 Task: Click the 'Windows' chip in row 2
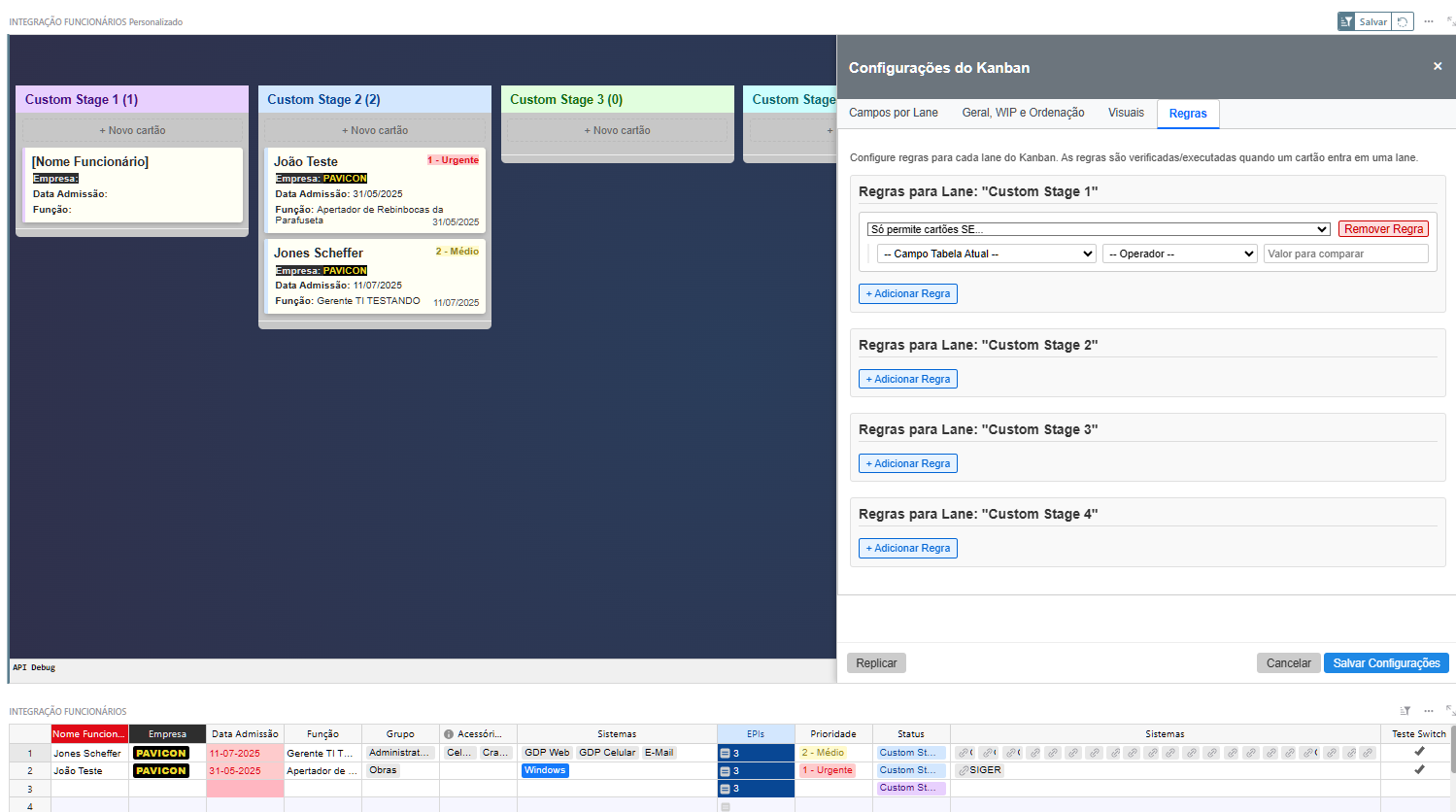[545, 770]
